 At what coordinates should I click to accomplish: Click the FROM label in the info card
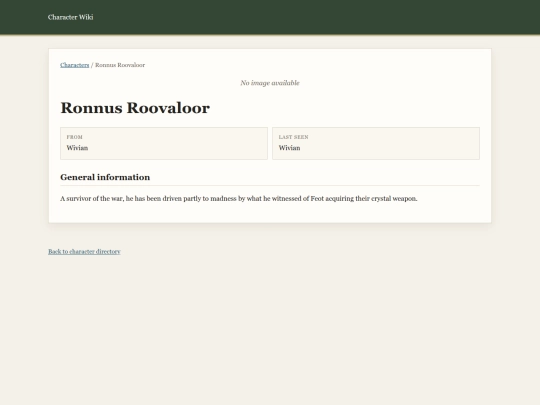pyautogui.click(x=74, y=137)
